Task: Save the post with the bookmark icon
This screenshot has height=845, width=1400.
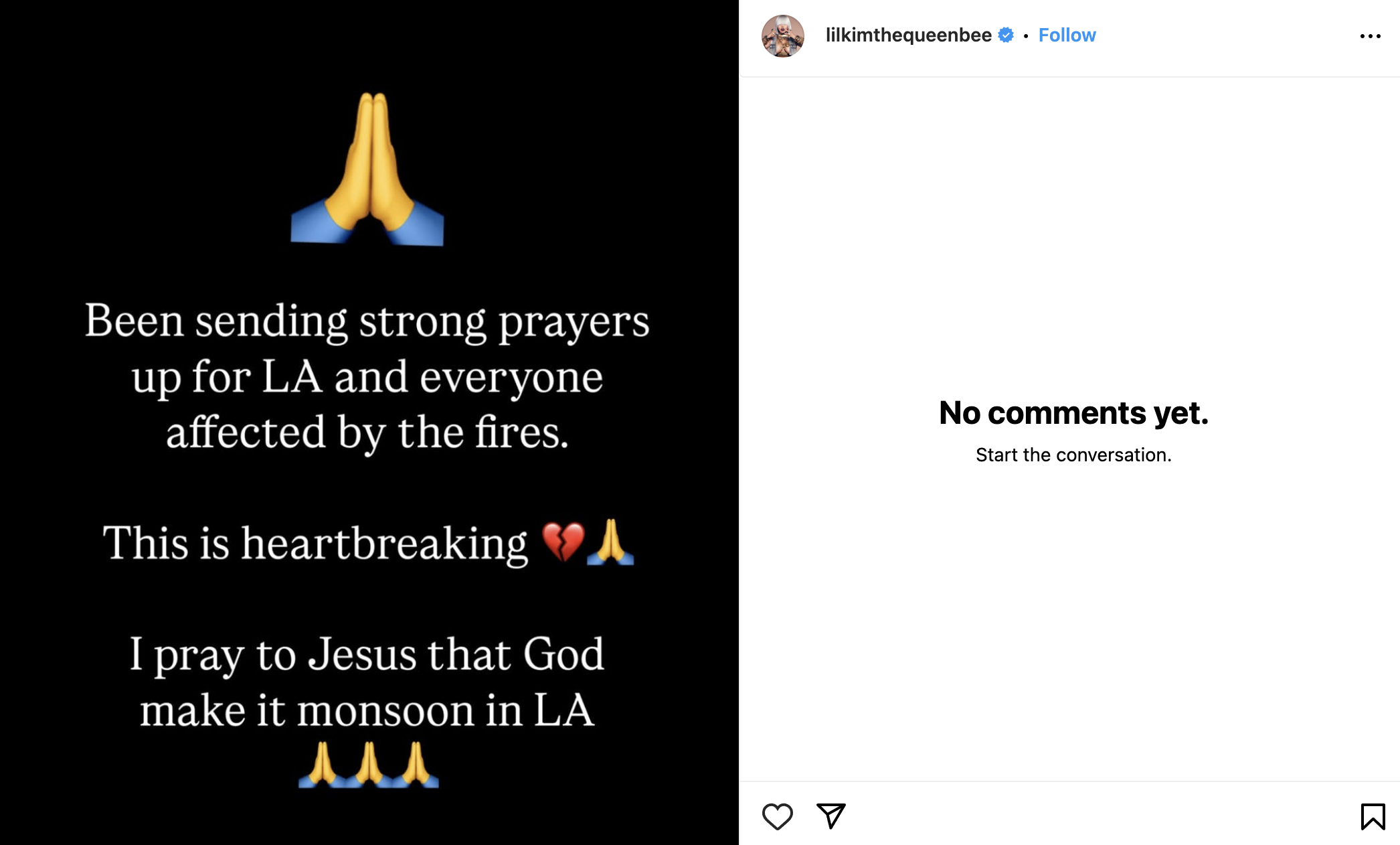Action: (x=1373, y=816)
